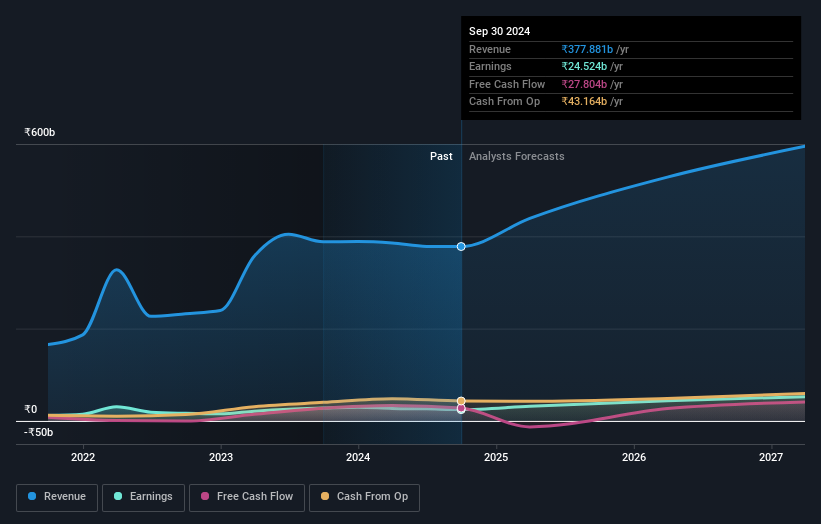Toggle the Earnings series legend button
Viewport: 821px width, 524px height.
coord(143,497)
